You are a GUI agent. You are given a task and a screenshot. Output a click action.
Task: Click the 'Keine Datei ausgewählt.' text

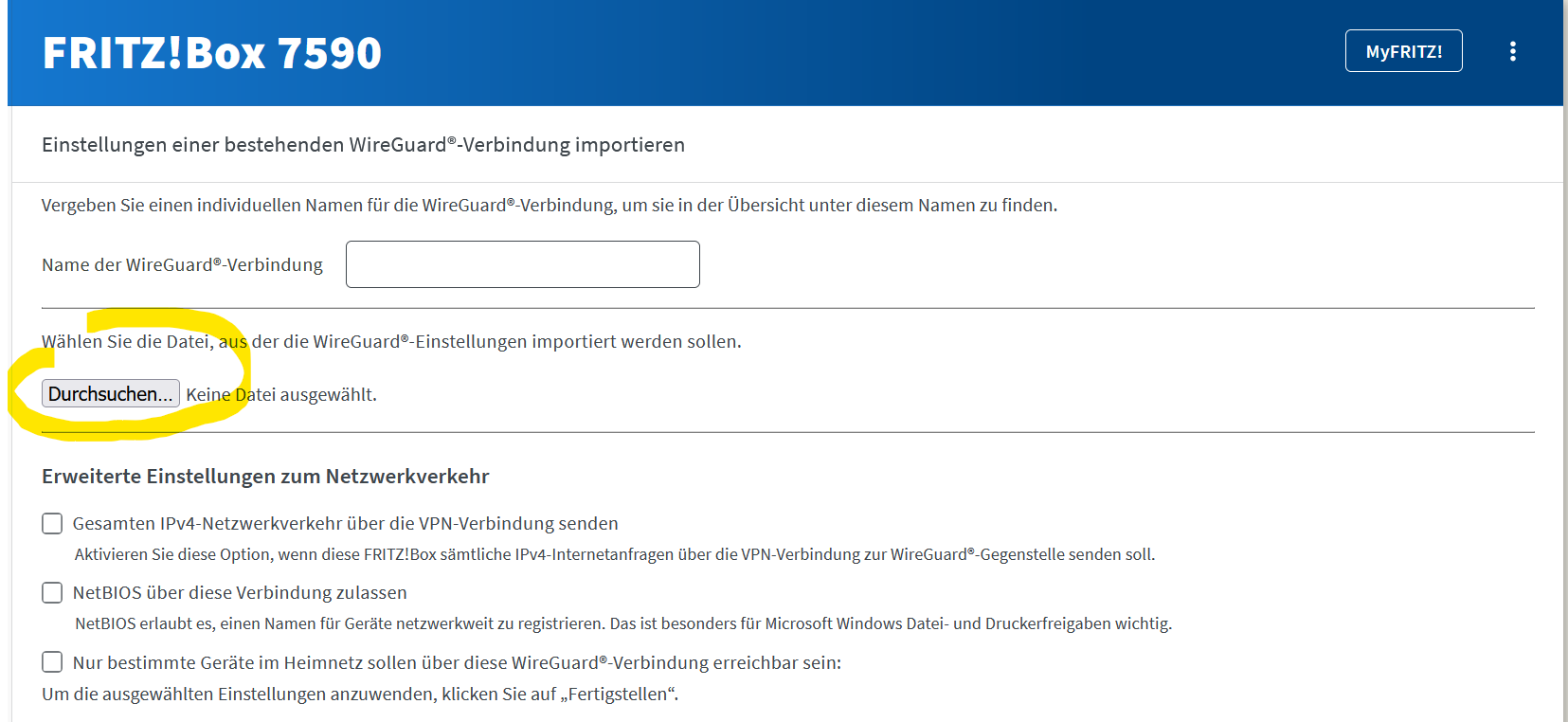(281, 394)
